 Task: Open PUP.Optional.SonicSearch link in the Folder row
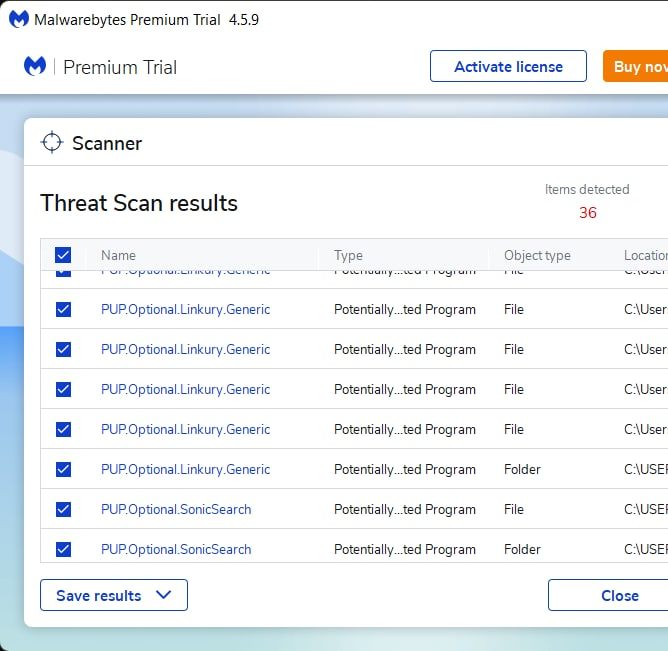click(176, 549)
